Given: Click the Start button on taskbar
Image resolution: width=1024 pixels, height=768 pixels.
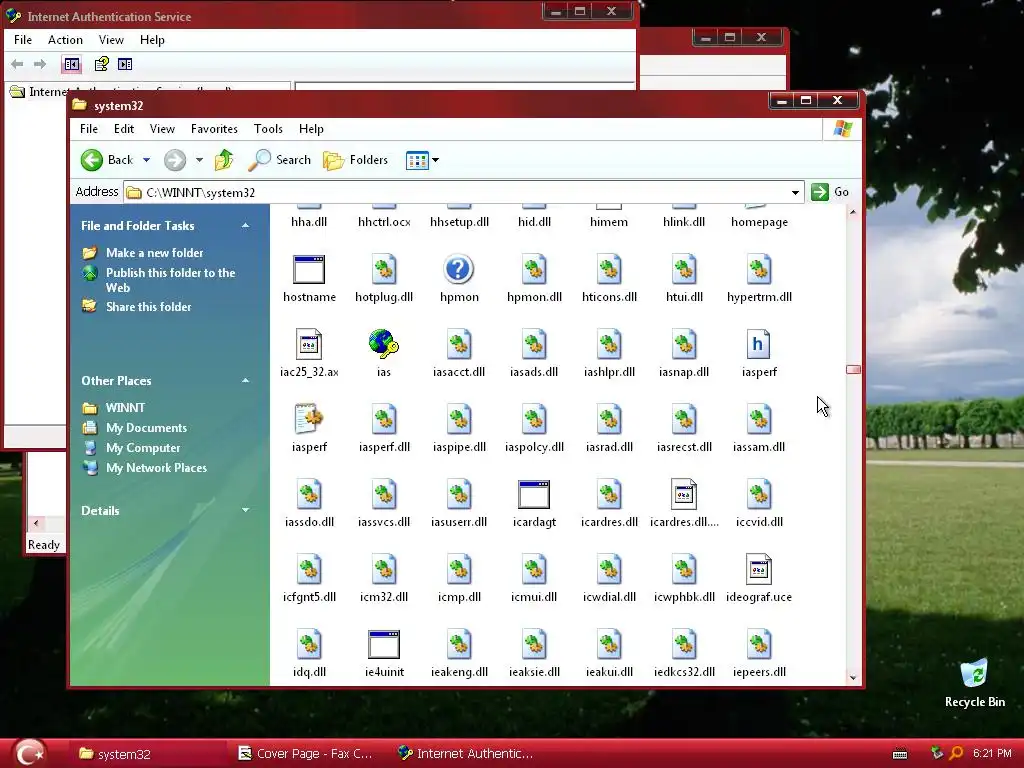Looking at the screenshot, I should pos(29,753).
